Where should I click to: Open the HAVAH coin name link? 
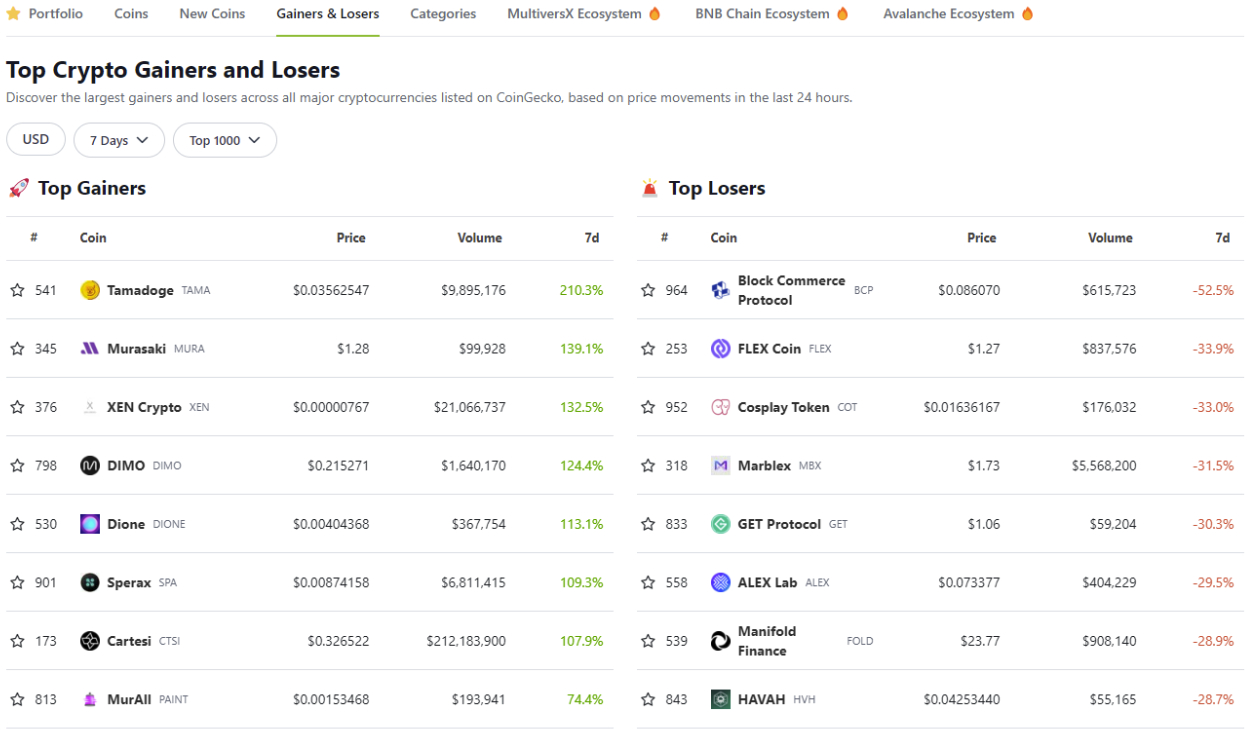(x=761, y=699)
